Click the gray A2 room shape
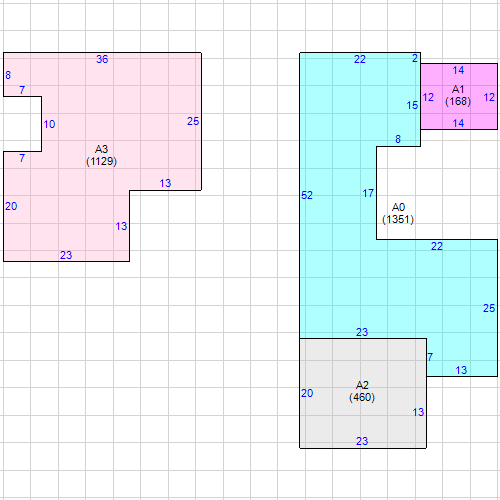500x500 pixels. pyautogui.click(x=363, y=393)
